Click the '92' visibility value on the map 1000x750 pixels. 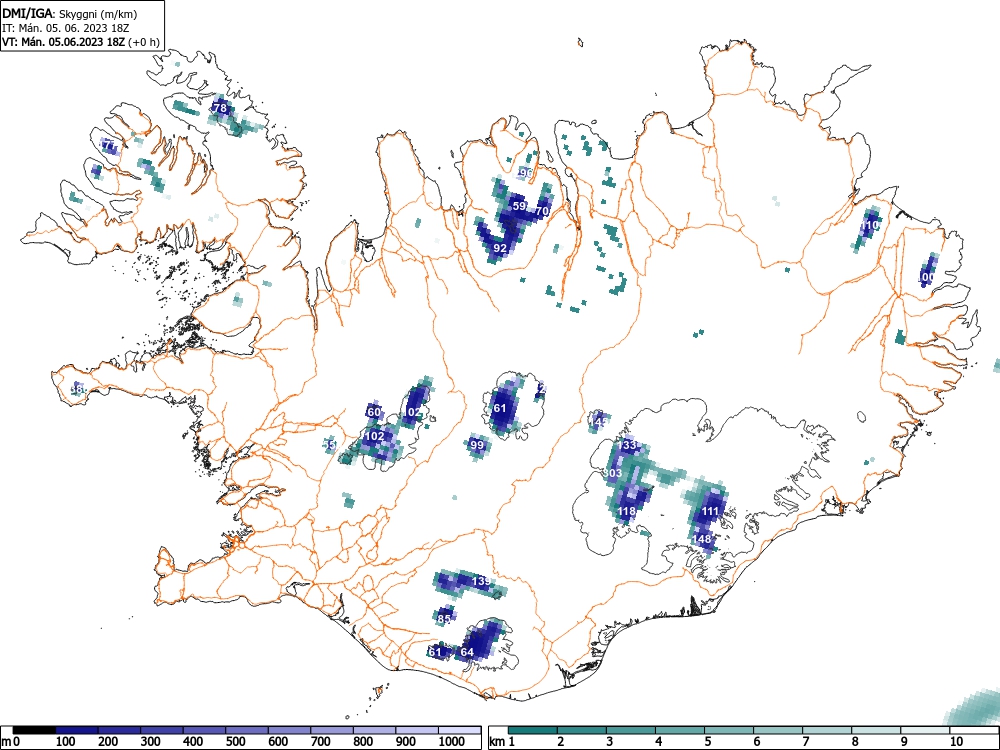click(501, 248)
